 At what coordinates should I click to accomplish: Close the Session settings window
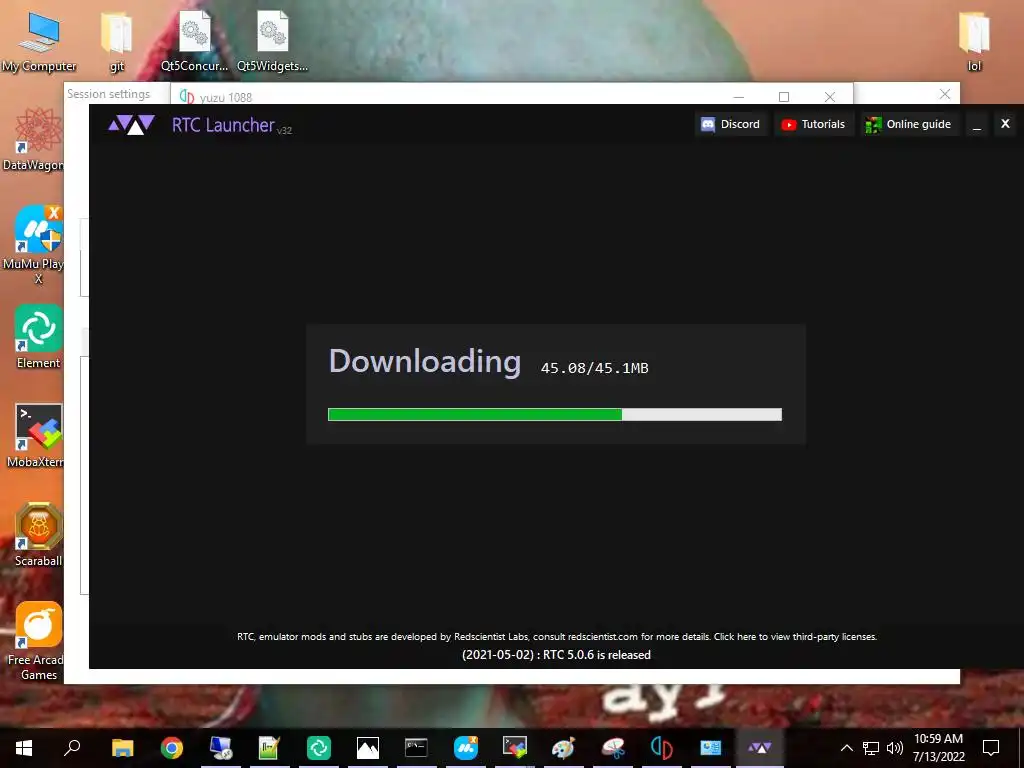pyautogui.click(x=944, y=94)
